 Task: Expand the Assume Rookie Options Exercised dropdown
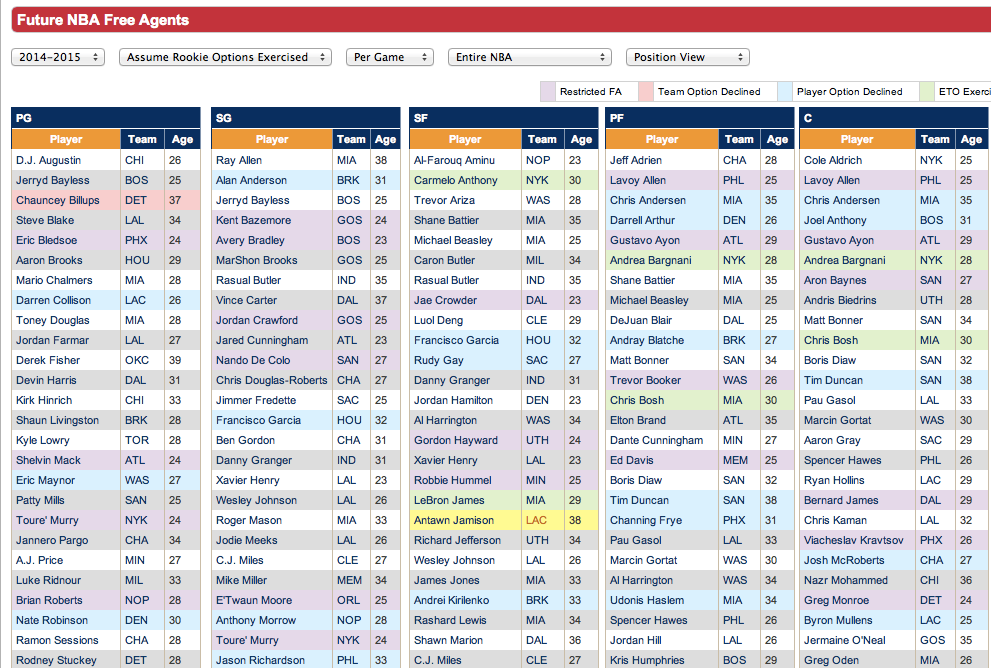click(x=225, y=57)
